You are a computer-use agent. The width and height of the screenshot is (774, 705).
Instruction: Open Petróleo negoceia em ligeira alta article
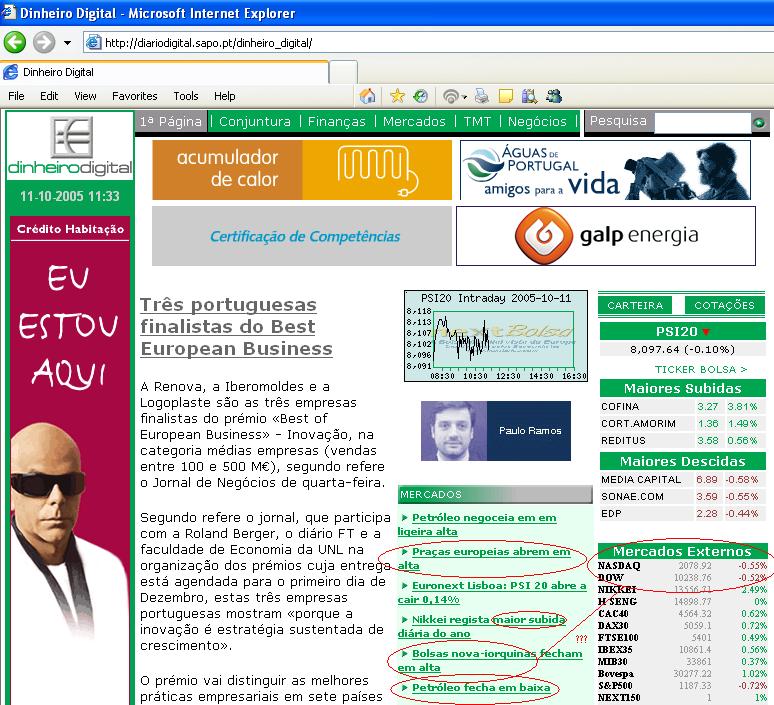point(478,524)
